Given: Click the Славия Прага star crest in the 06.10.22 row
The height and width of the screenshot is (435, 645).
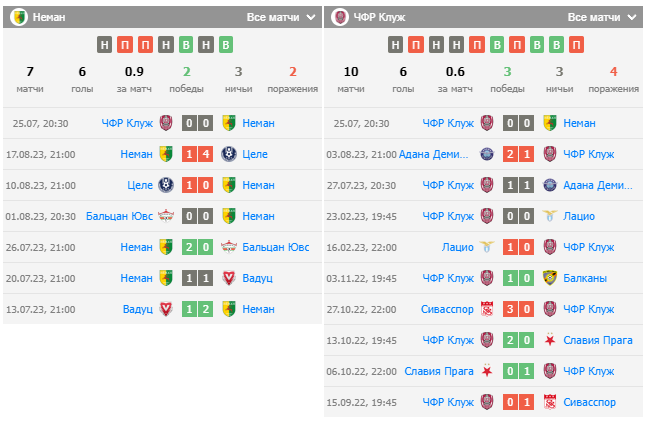Looking at the screenshot, I should 487,371.
